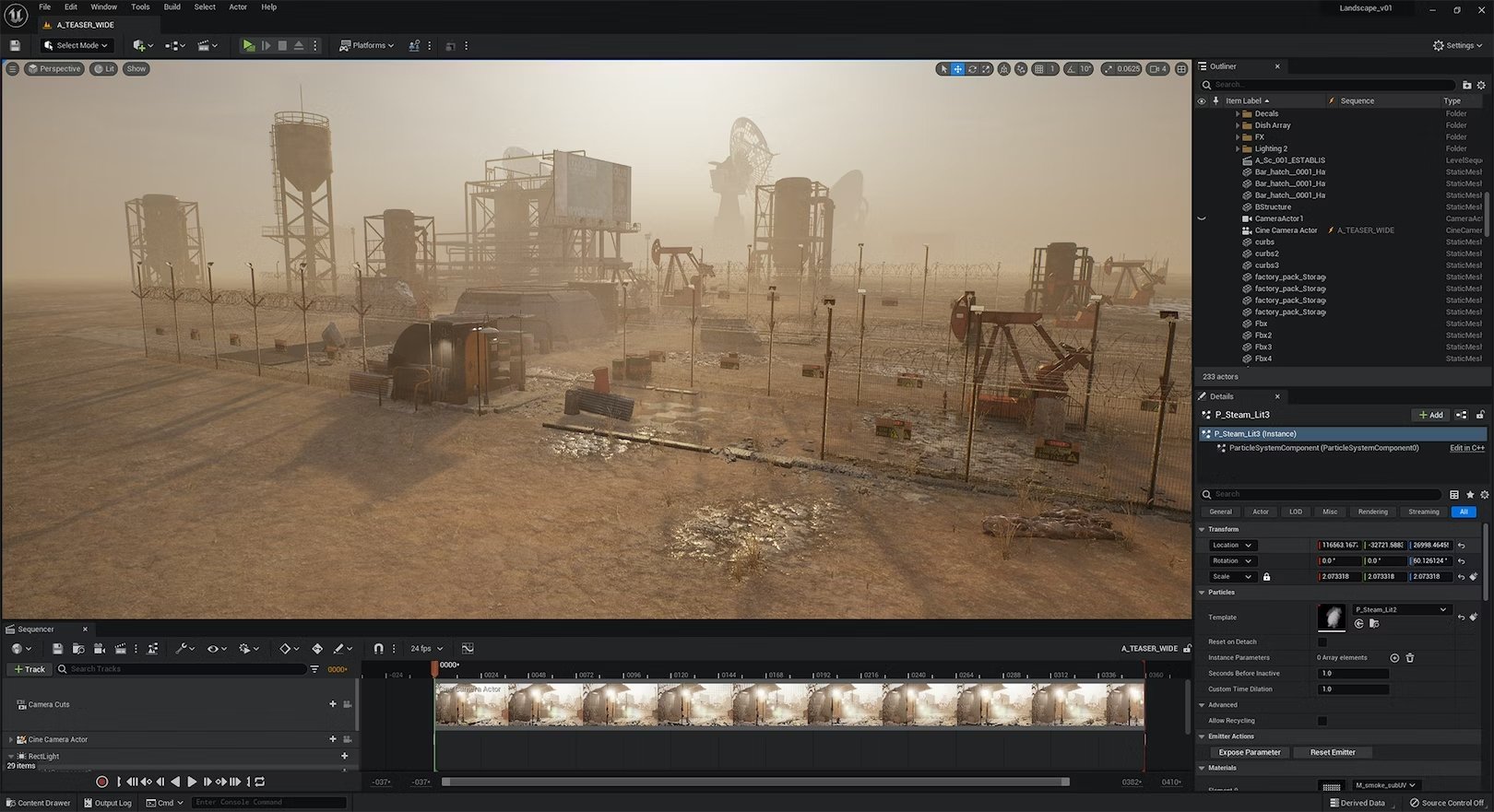1494x812 pixels.
Task: Toggle the Scale lock ratio icon
Action: pyautogui.click(x=1266, y=577)
